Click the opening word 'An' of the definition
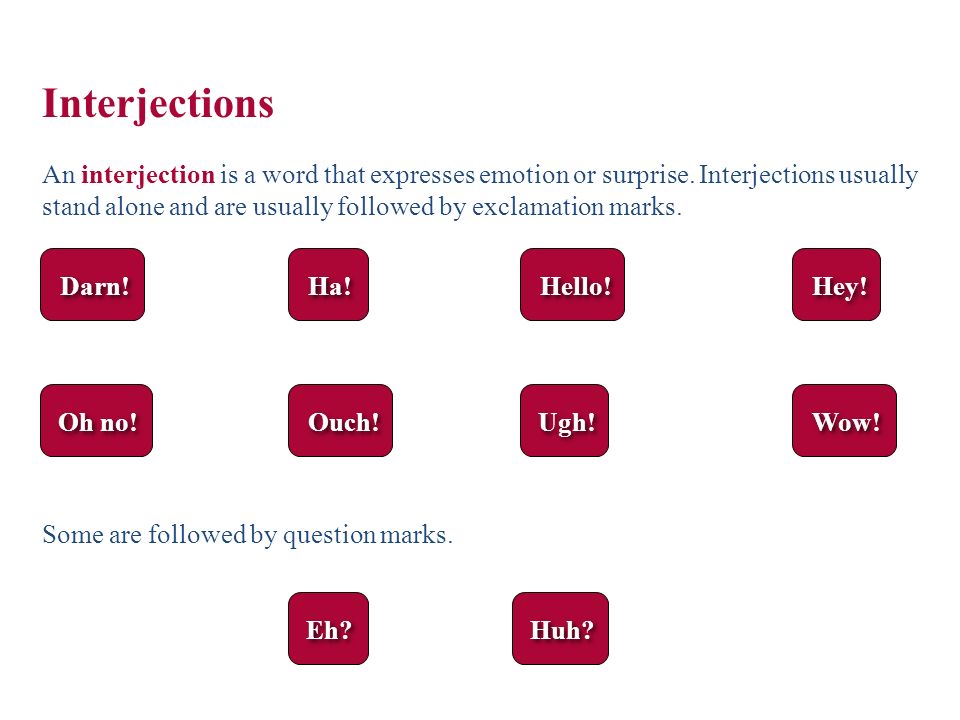Viewport: 960px width, 720px height. click(x=59, y=175)
